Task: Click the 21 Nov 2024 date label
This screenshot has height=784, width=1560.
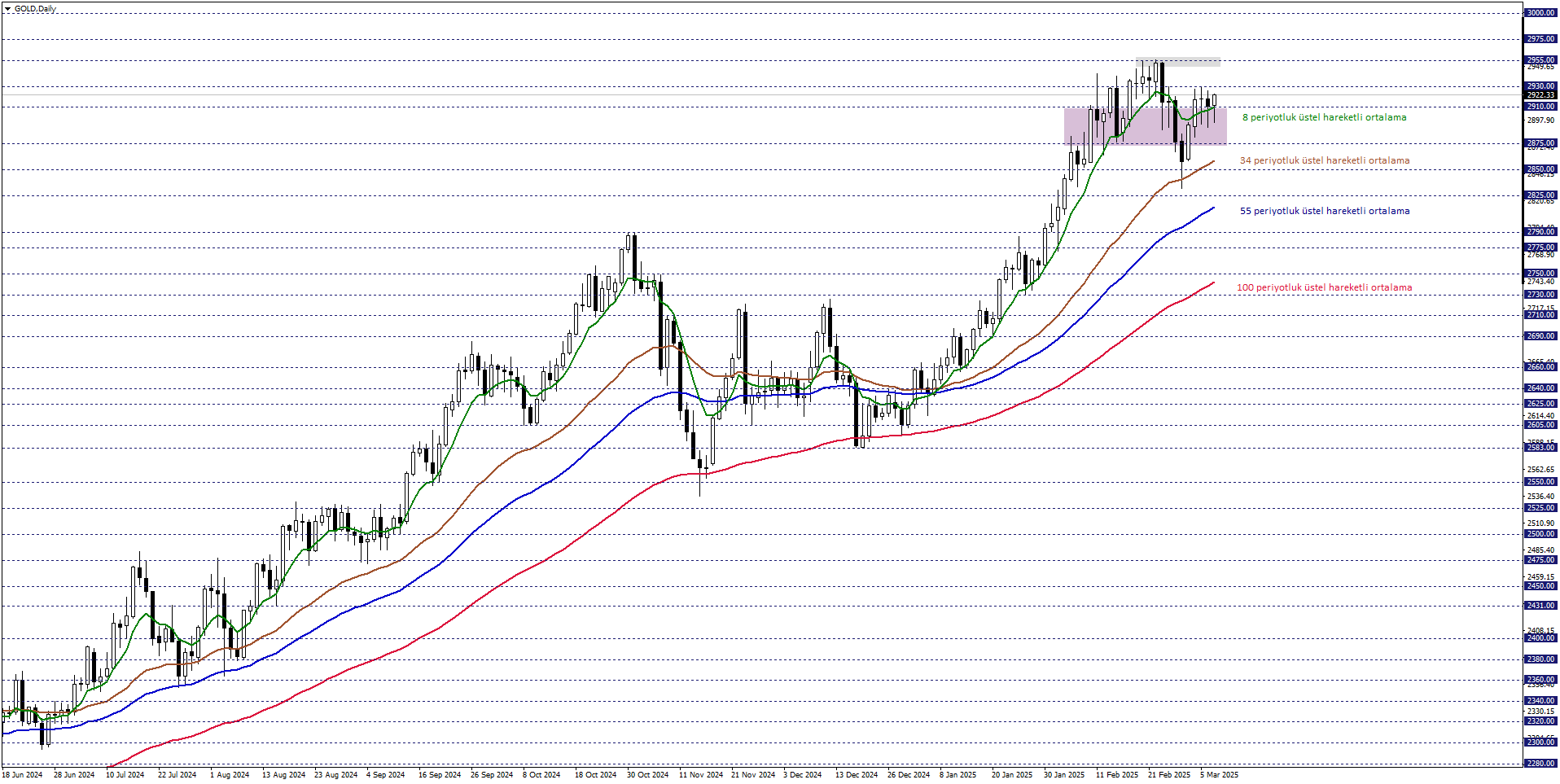Action: pos(753,775)
